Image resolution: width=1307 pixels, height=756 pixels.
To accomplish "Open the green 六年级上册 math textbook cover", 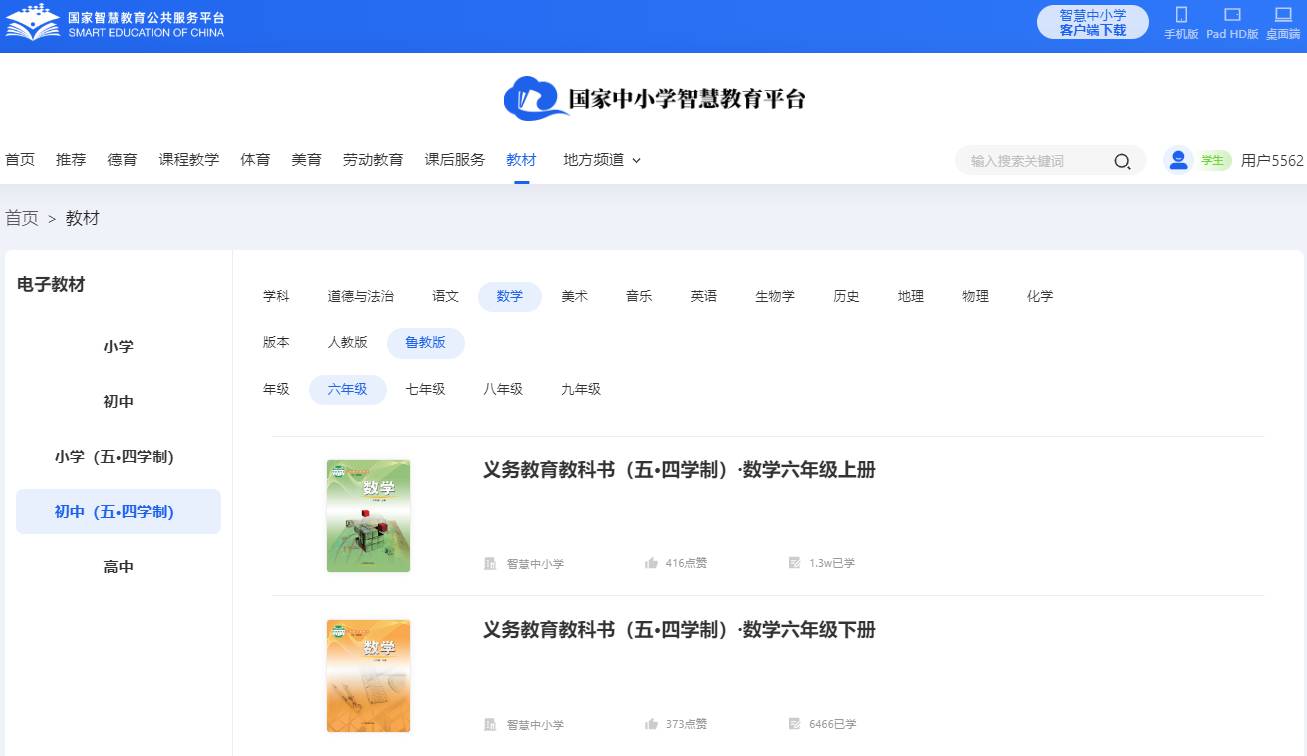I will click(x=368, y=516).
